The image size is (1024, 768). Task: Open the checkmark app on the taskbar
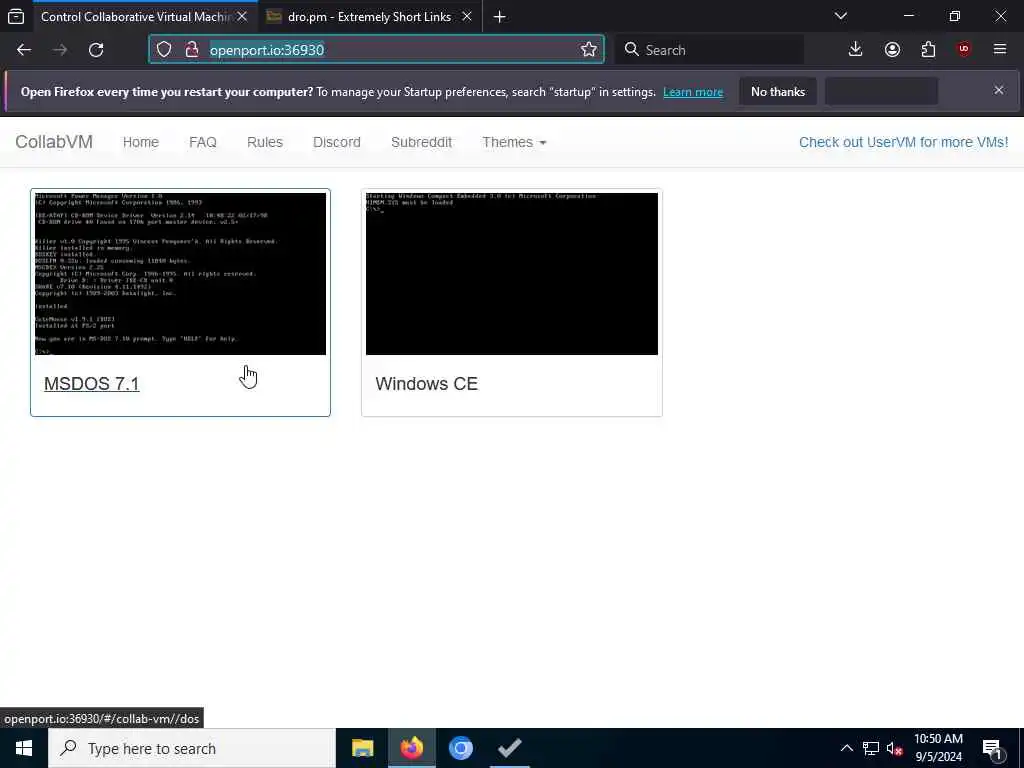509,748
